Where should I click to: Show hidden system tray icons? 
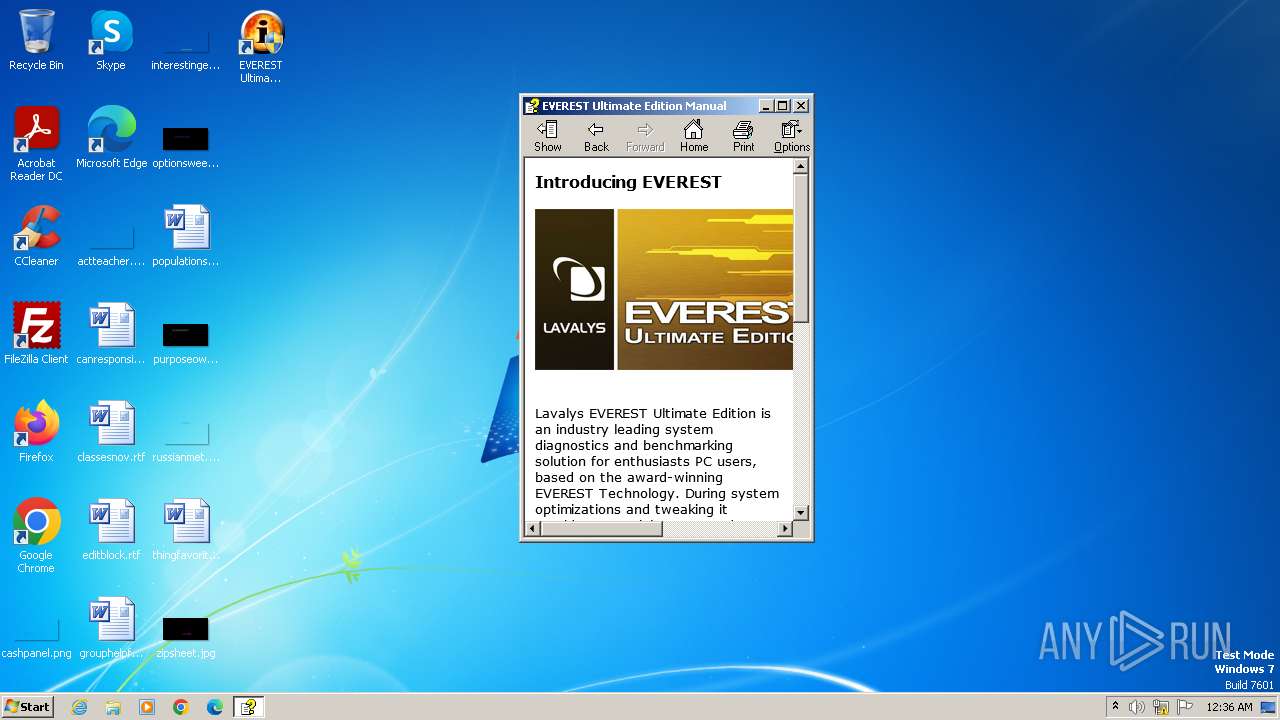tap(1115, 707)
